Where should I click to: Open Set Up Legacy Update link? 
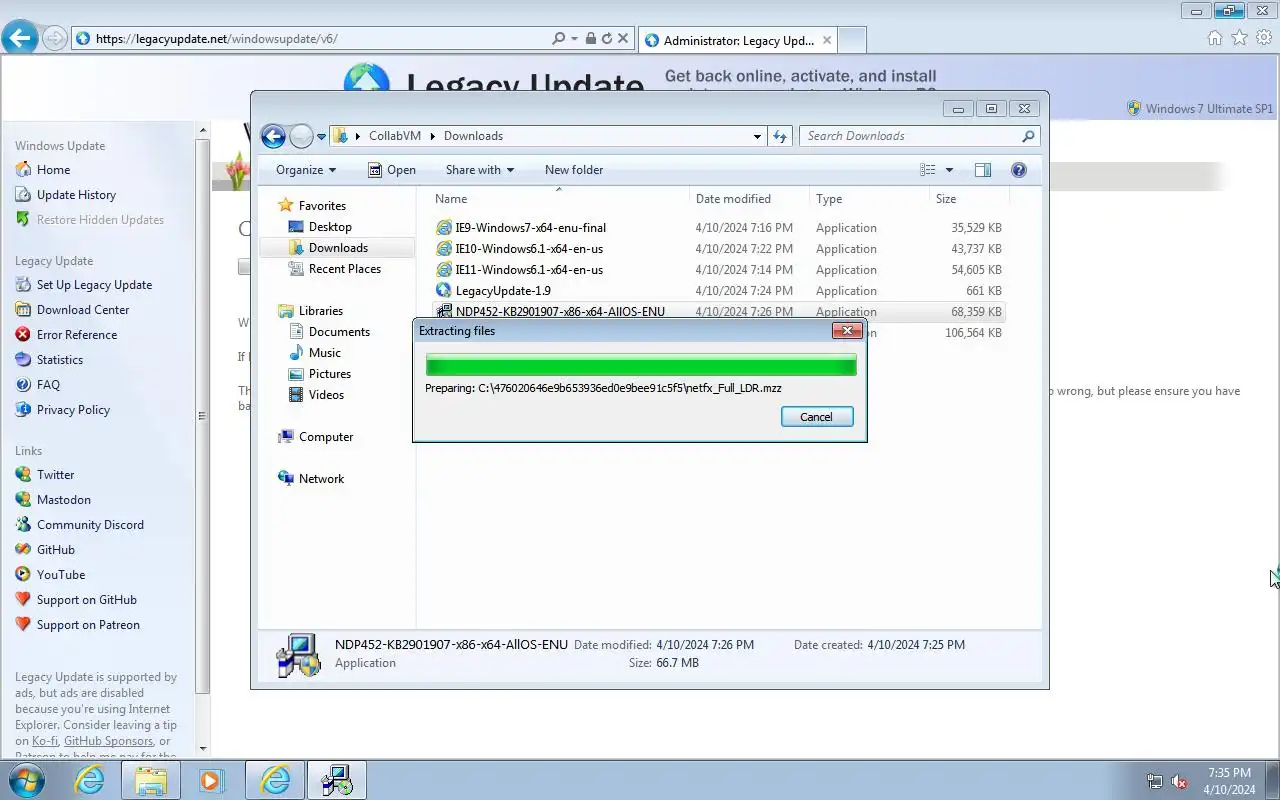point(94,285)
